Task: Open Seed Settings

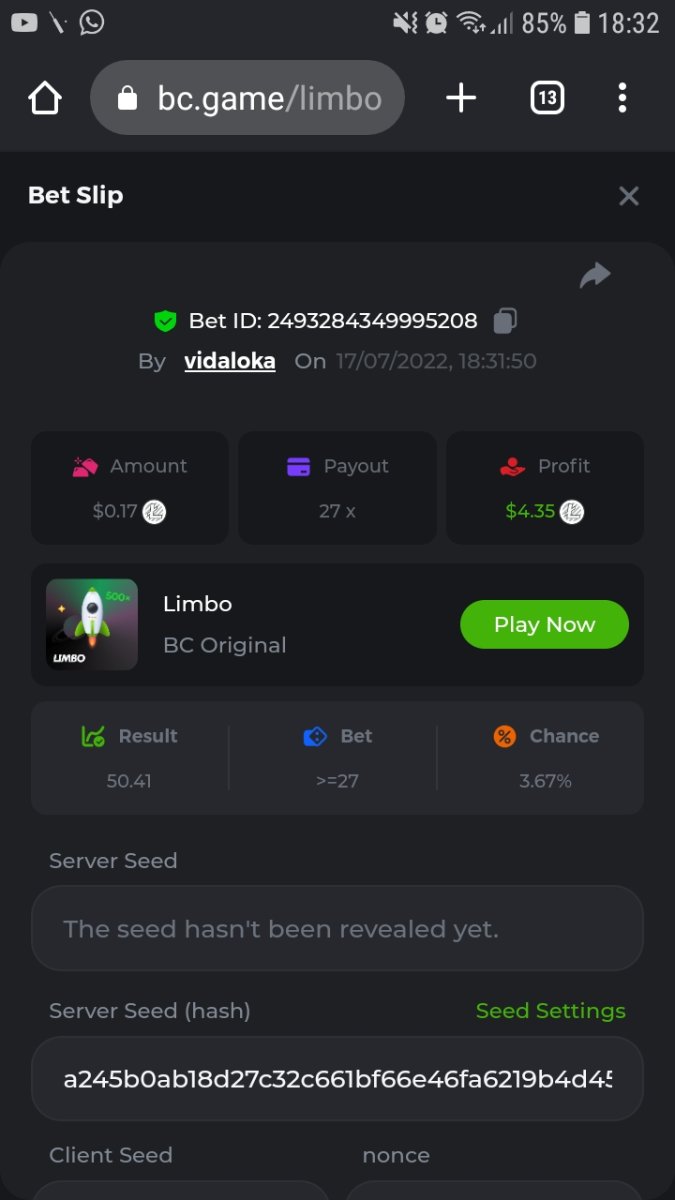Action: [x=550, y=1011]
